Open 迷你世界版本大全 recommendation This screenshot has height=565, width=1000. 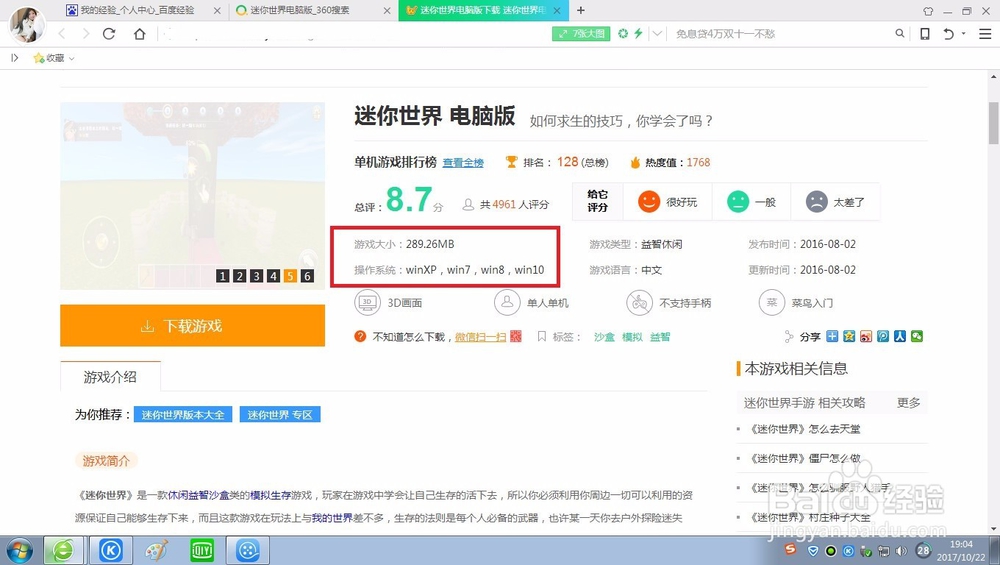183,415
